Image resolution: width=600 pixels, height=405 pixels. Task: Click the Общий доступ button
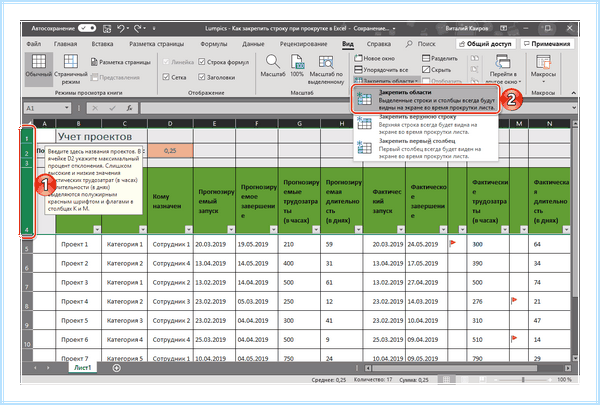click(x=486, y=44)
